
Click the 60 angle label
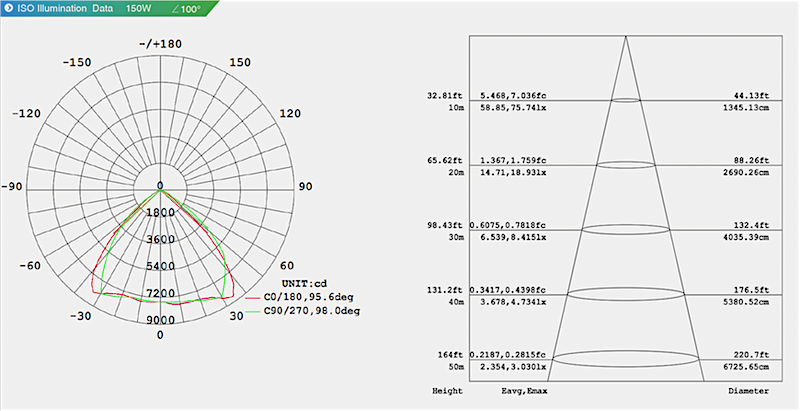tap(287, 266)
